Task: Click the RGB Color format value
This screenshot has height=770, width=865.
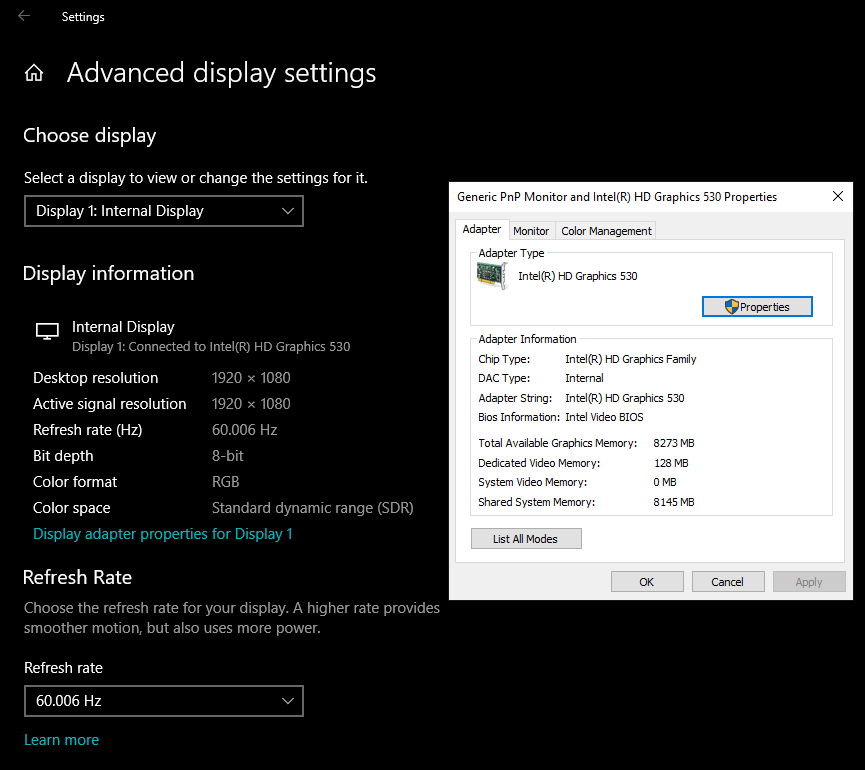Action: pyautogui.click(x=226, y=482)
